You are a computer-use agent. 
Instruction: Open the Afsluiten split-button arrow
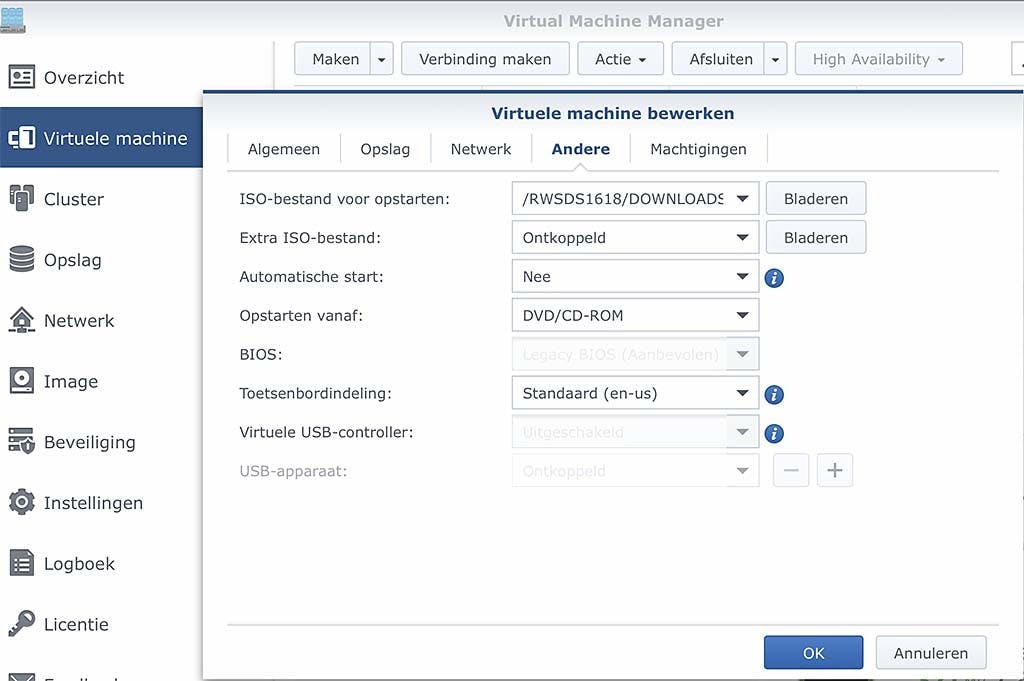pyautogui.click(x=775, y=58)
